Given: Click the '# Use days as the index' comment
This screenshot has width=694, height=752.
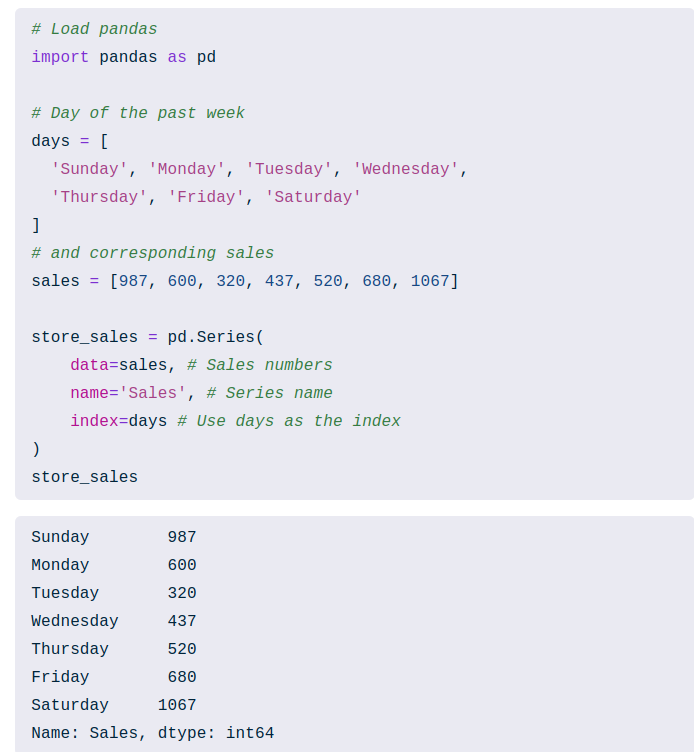Looking at the screenshot, I should coord(289,421).
